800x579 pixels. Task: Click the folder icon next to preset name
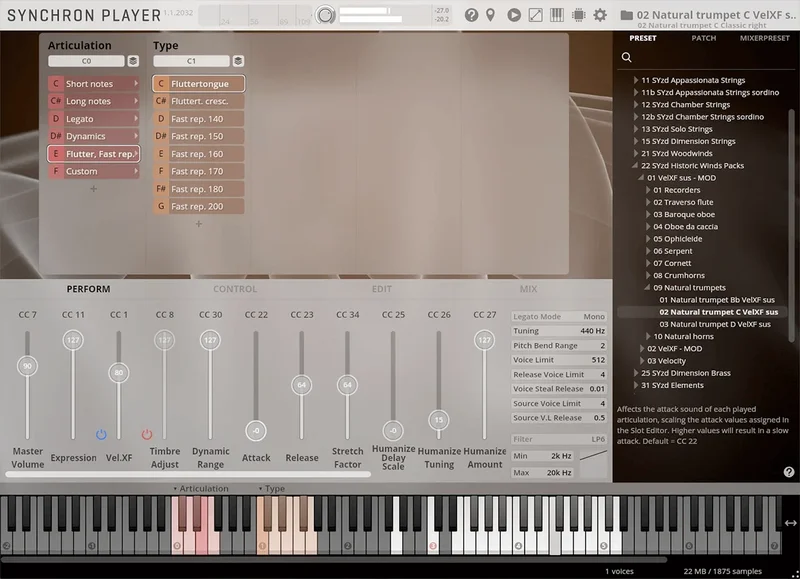[626, 15]
